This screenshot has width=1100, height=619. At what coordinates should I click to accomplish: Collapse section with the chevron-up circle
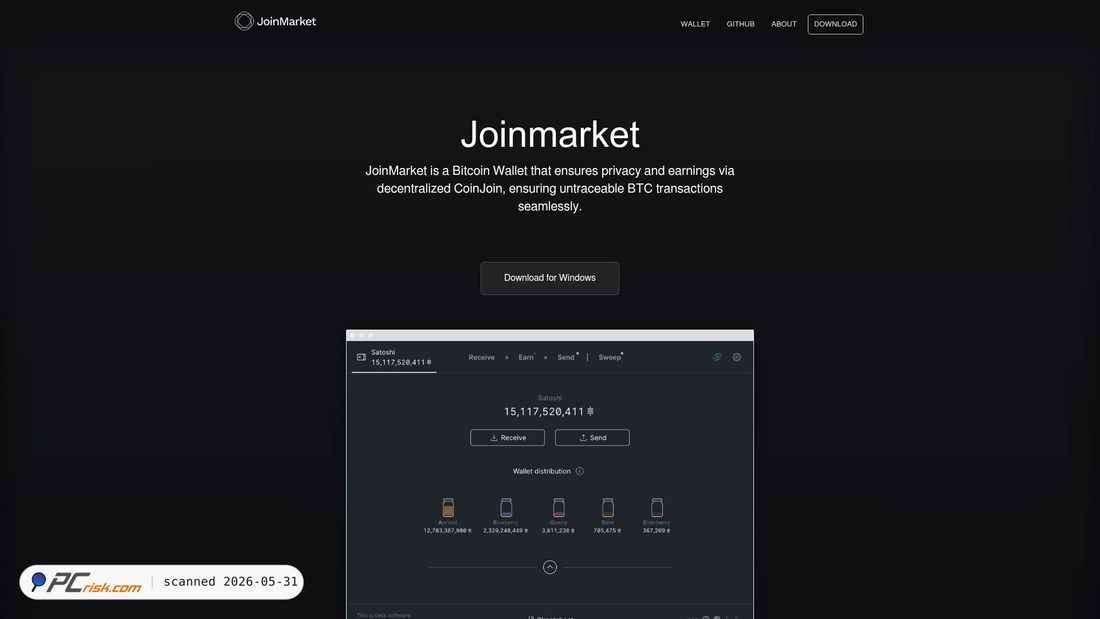tap(550, 567)
